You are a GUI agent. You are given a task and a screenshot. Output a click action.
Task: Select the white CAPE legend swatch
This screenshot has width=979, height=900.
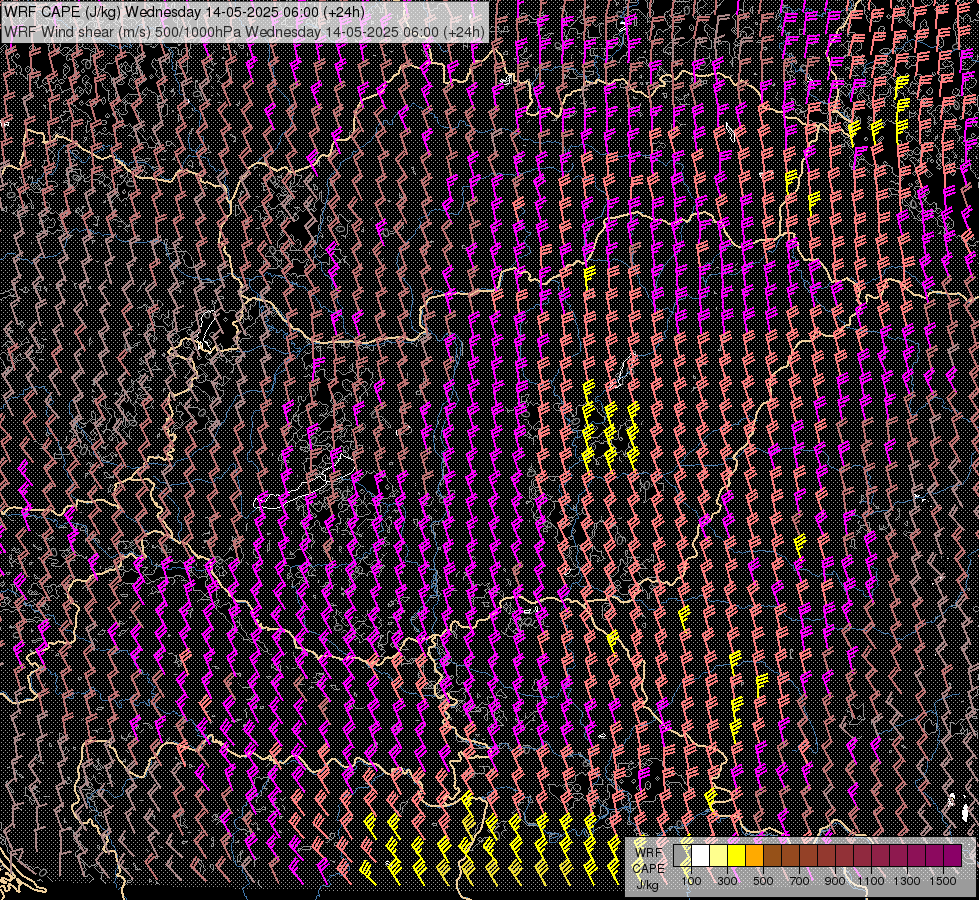click(701, 855)
